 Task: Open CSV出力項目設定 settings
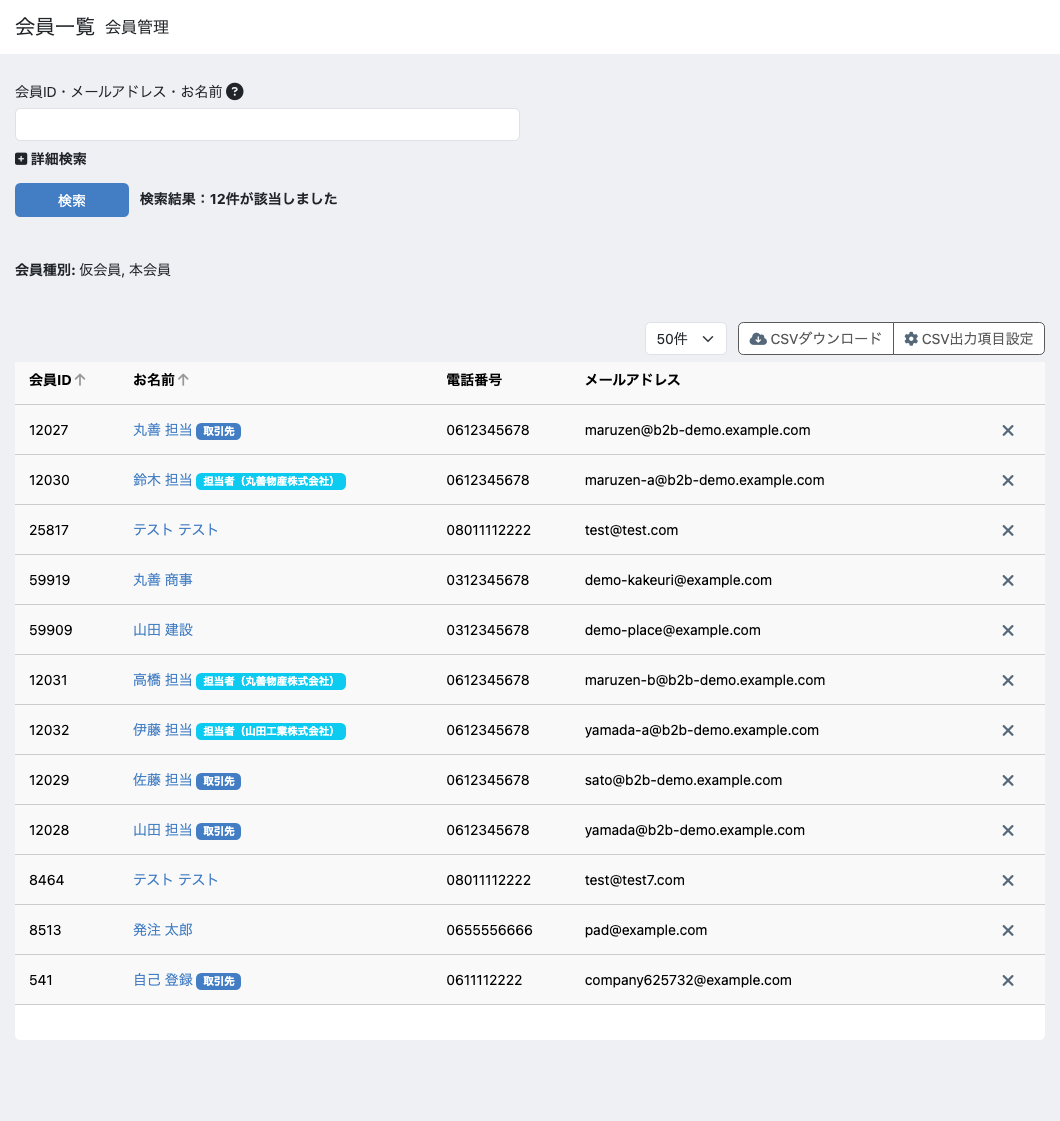(x=969, y=339)
